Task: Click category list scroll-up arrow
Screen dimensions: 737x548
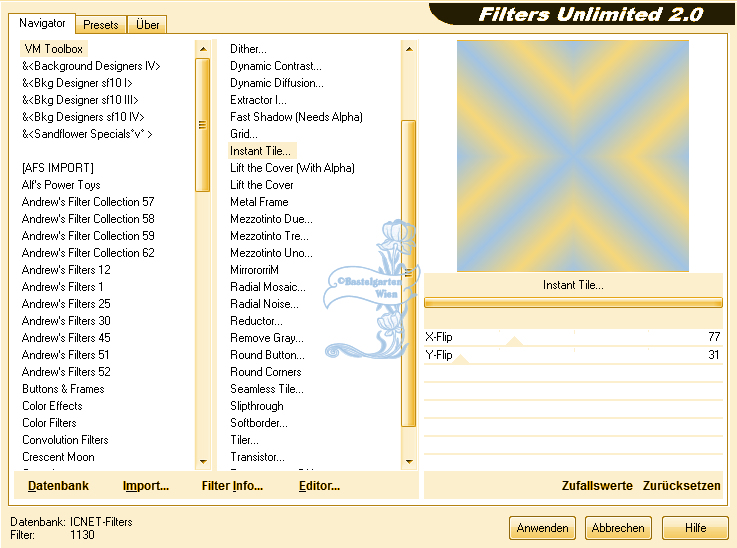Action: pos(203,49)
